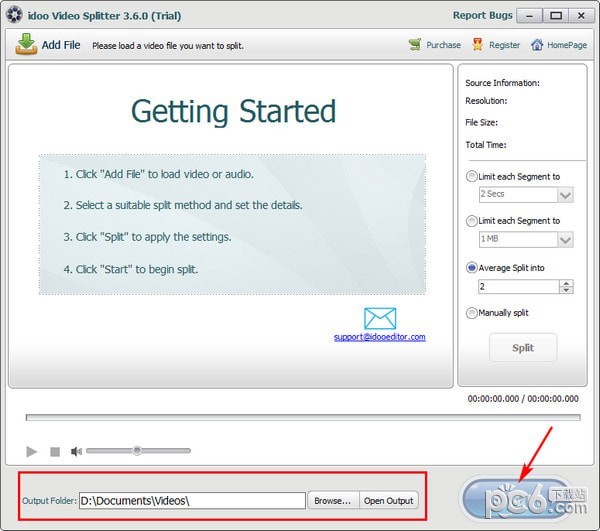Image resolution: width=600 pixels, height=531 pixels.
Task: Increase the Average Split count with up arrow
Action: (x=566, y=283)
